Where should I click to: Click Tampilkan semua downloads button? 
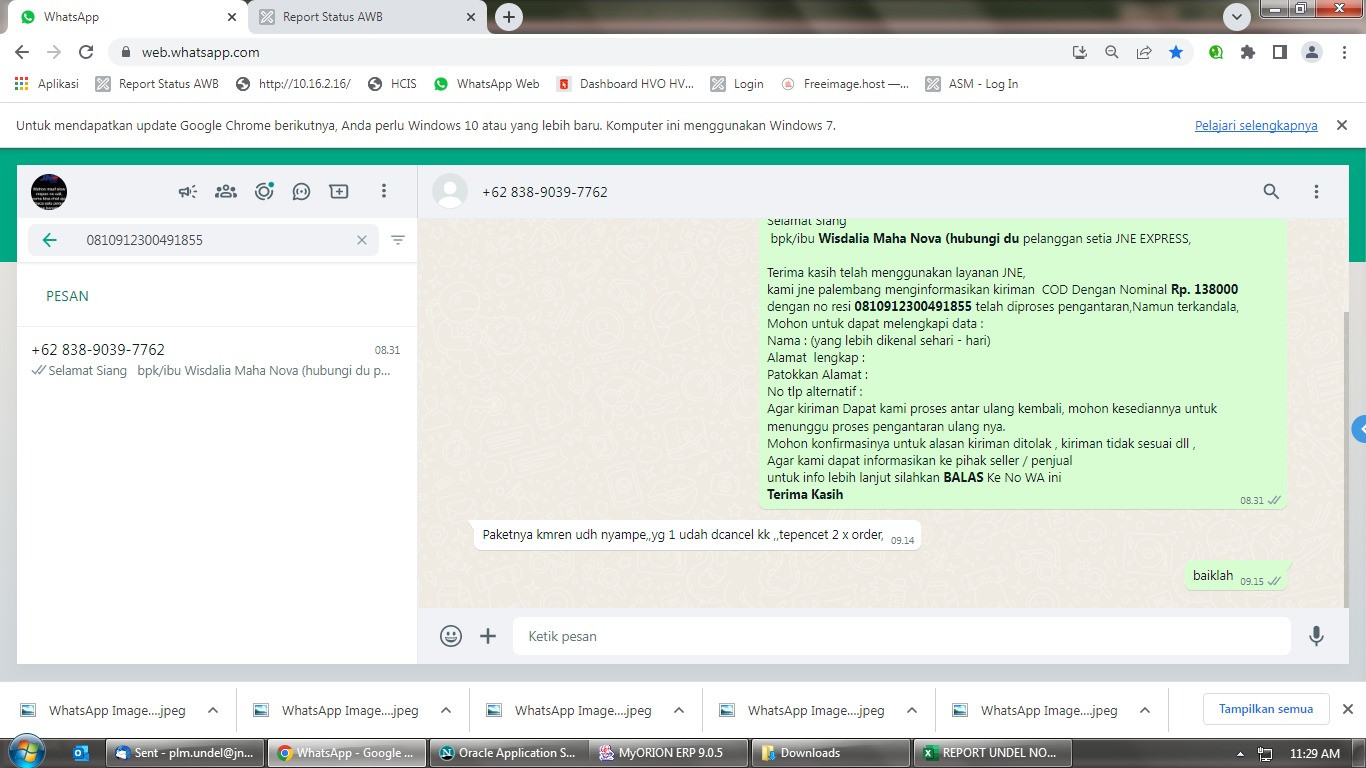click(x=1266, y=709)
